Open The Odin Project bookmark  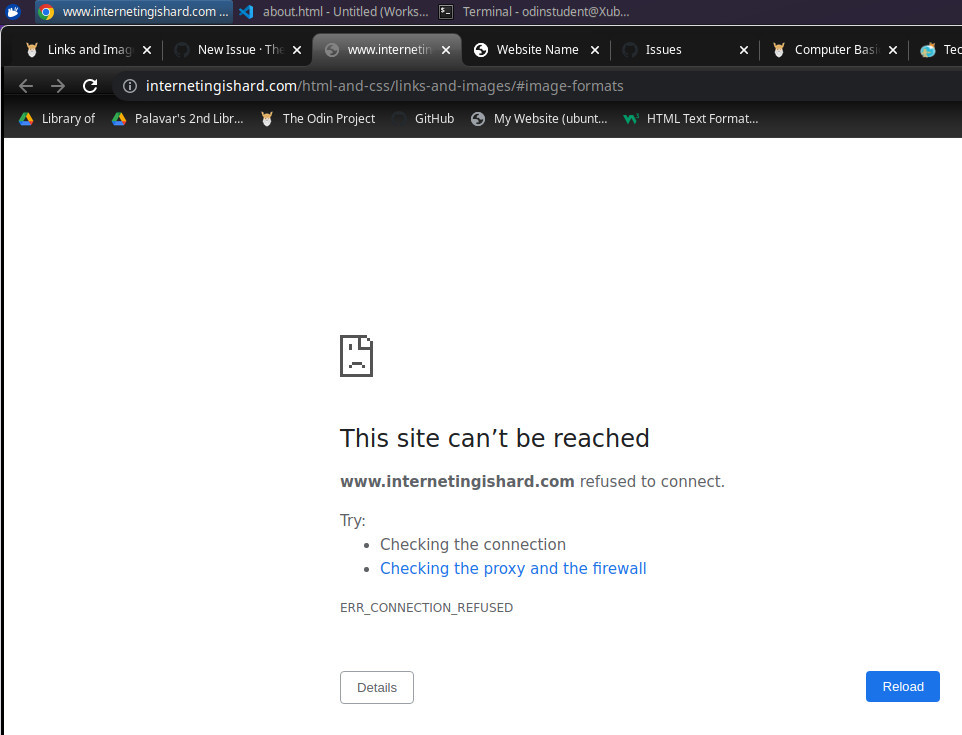(328, 118)
